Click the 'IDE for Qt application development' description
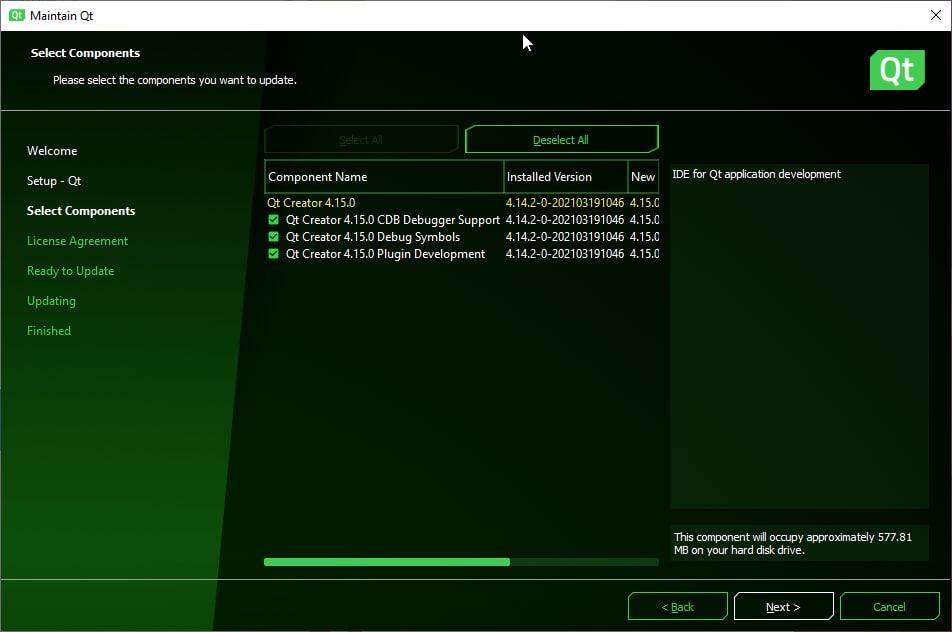952x632 pixels. [x=756, y=174]
